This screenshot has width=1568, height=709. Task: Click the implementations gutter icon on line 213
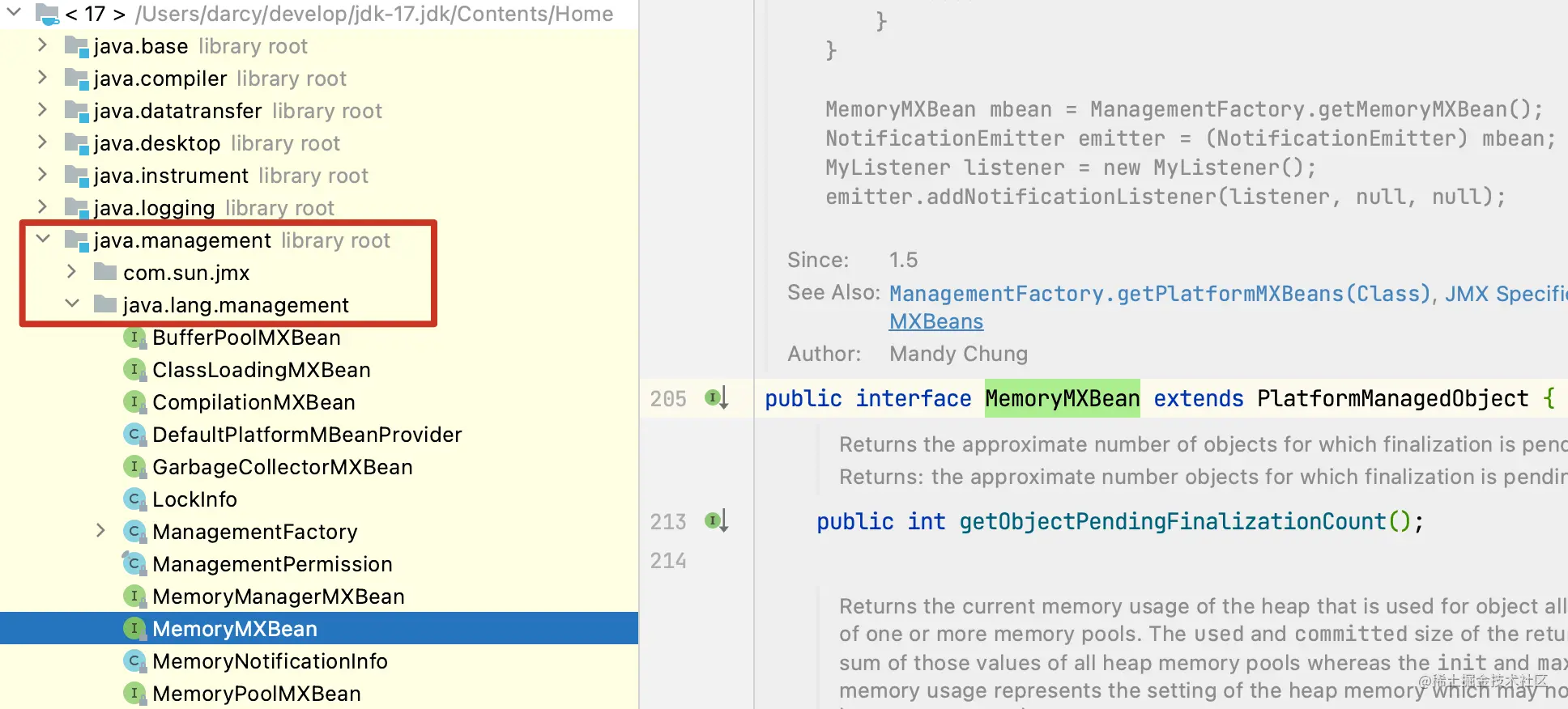click(x=716, y=521)
